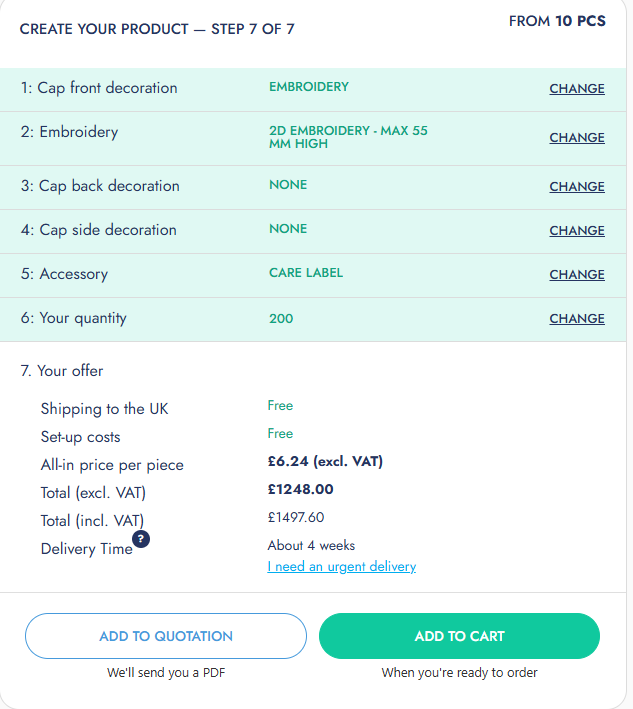
Task: Click the Delivery Time help question mark icon
Action: (141, 539)
